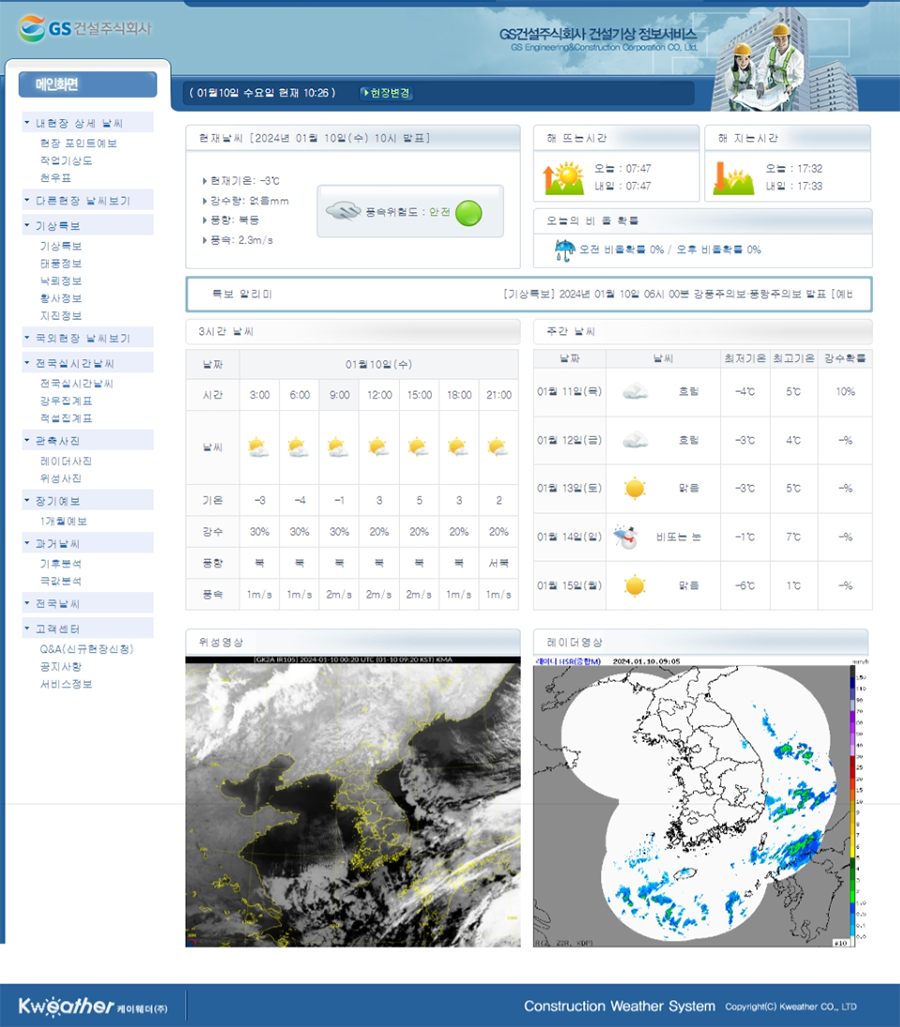This screenshot has height=1027, width=900.
Task: Toggle the 관측사진 sidebar section
Action: pyautogui.click(x=58, y=440)
